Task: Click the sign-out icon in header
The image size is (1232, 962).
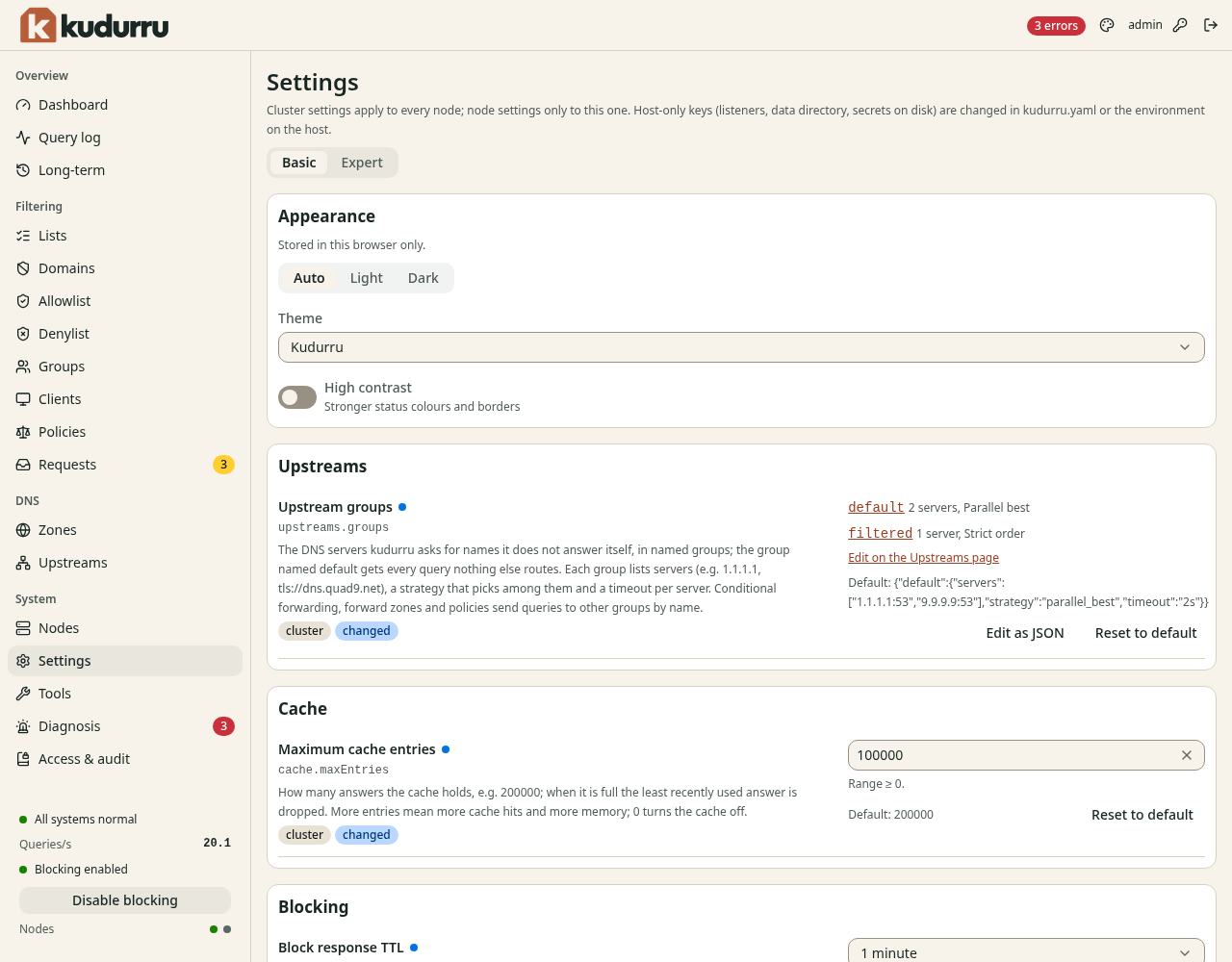Action: (1211, 25)
